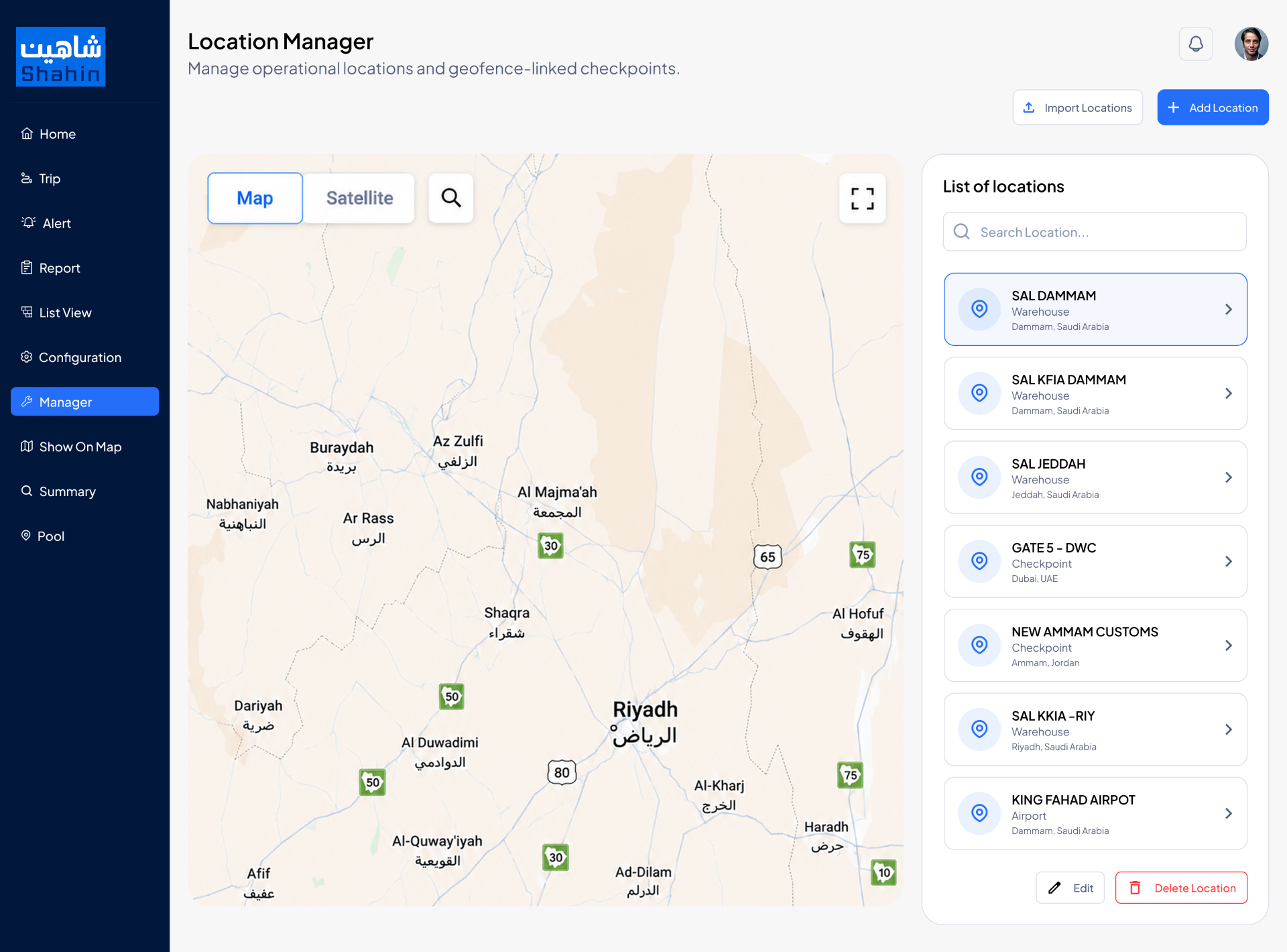Open user profile avatar
The image size is (1287, 952).
[x=1251, y=44]
